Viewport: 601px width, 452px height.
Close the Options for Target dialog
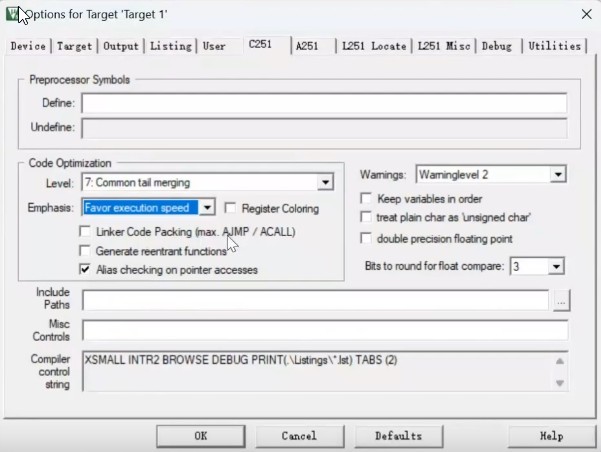pos(584,13)
